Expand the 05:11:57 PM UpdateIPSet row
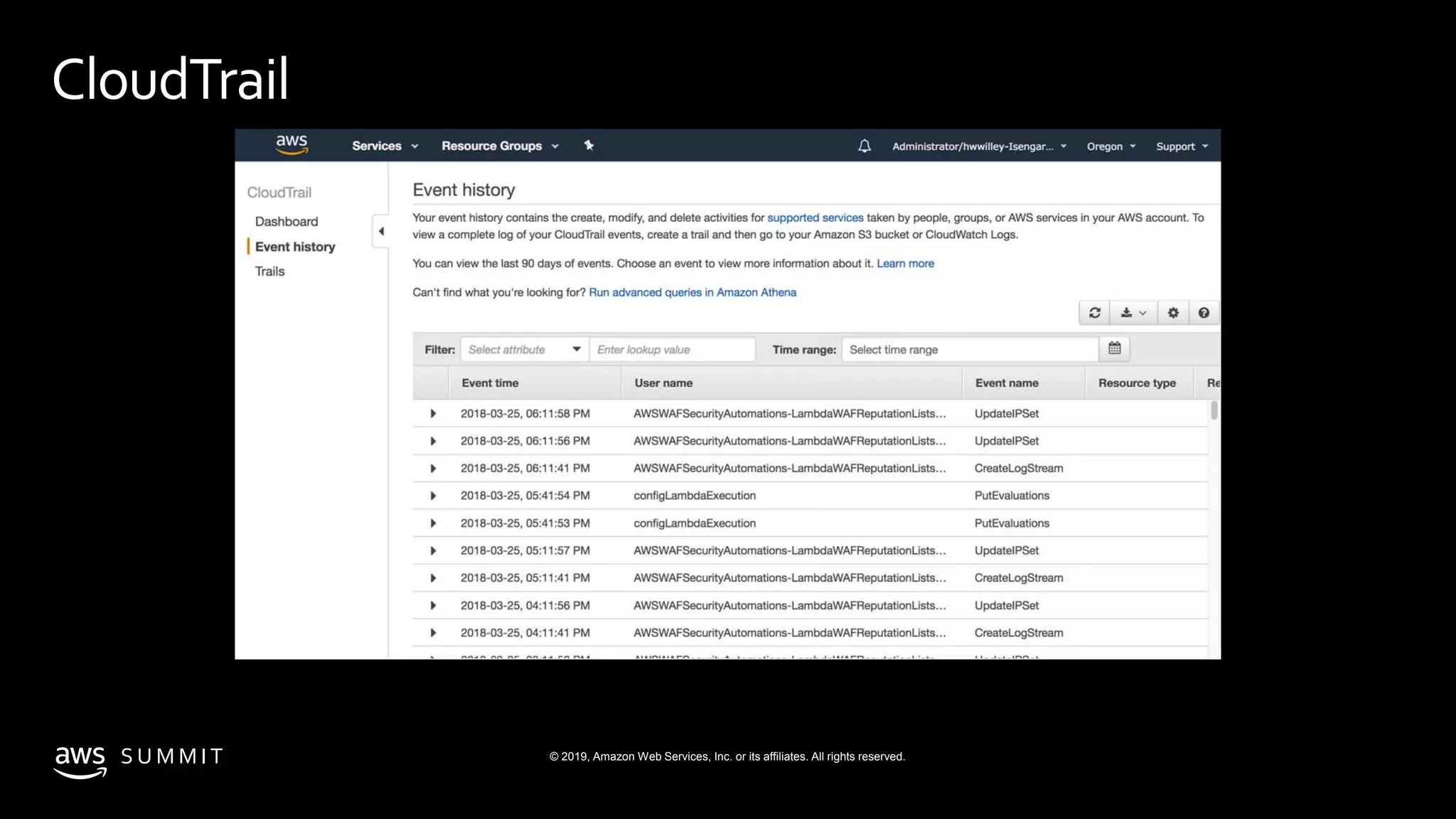1456x819 pixels. point(433,551)
